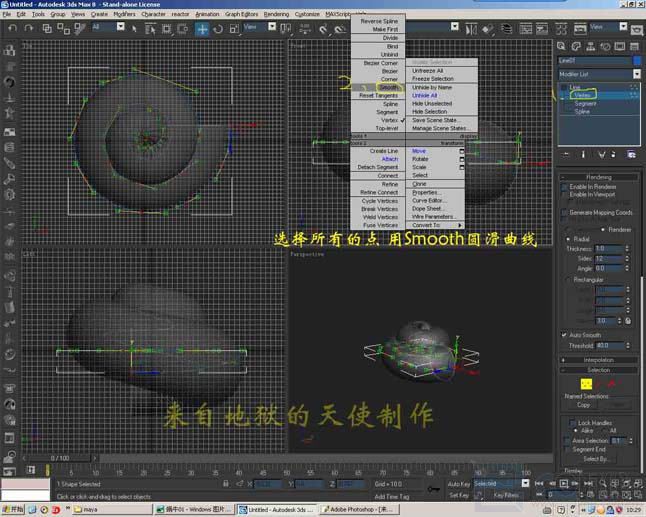Click the Set Key button
646x517 pixels.
coord(459,495)
